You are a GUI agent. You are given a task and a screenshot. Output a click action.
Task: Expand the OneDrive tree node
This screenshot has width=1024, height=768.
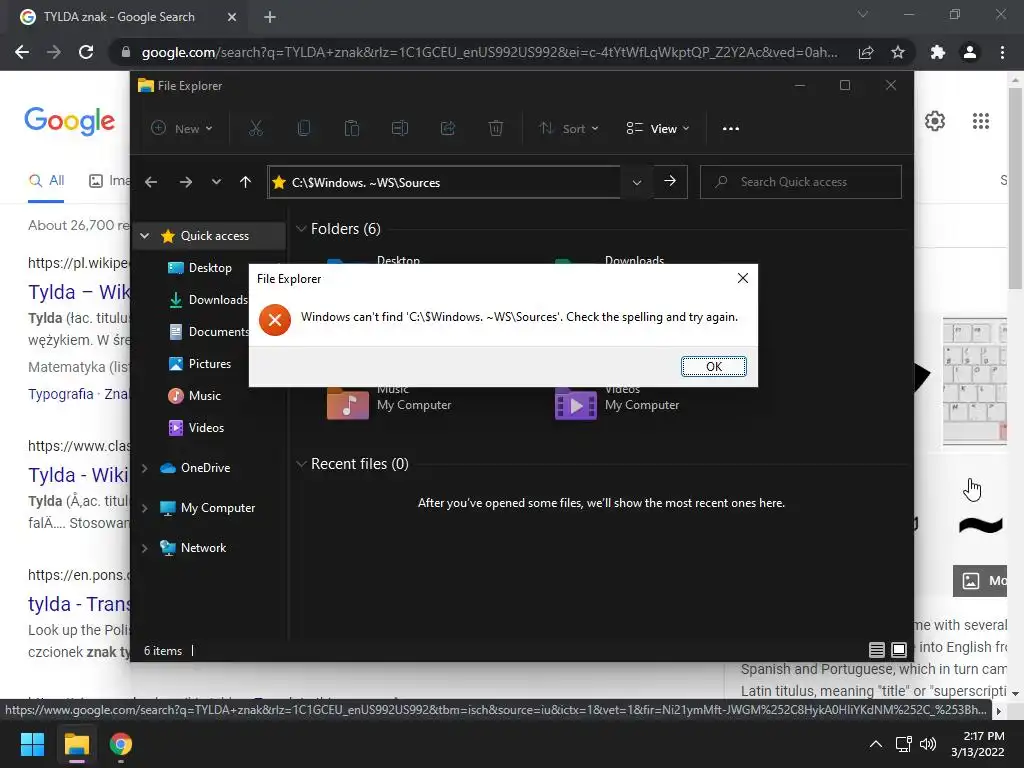pos(145,468)
